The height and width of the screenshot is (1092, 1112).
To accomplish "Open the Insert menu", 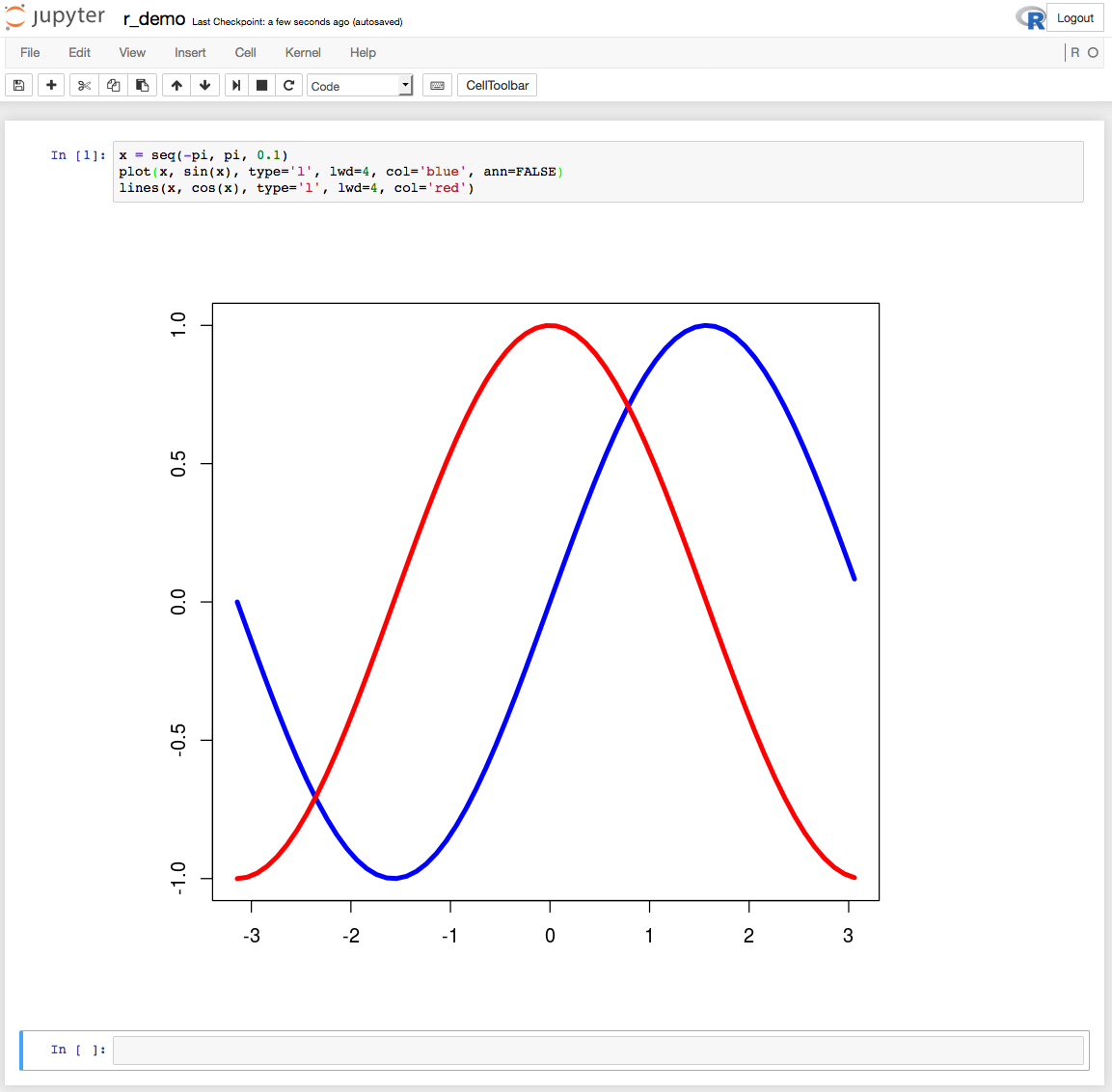I will [x=190, y=53].
